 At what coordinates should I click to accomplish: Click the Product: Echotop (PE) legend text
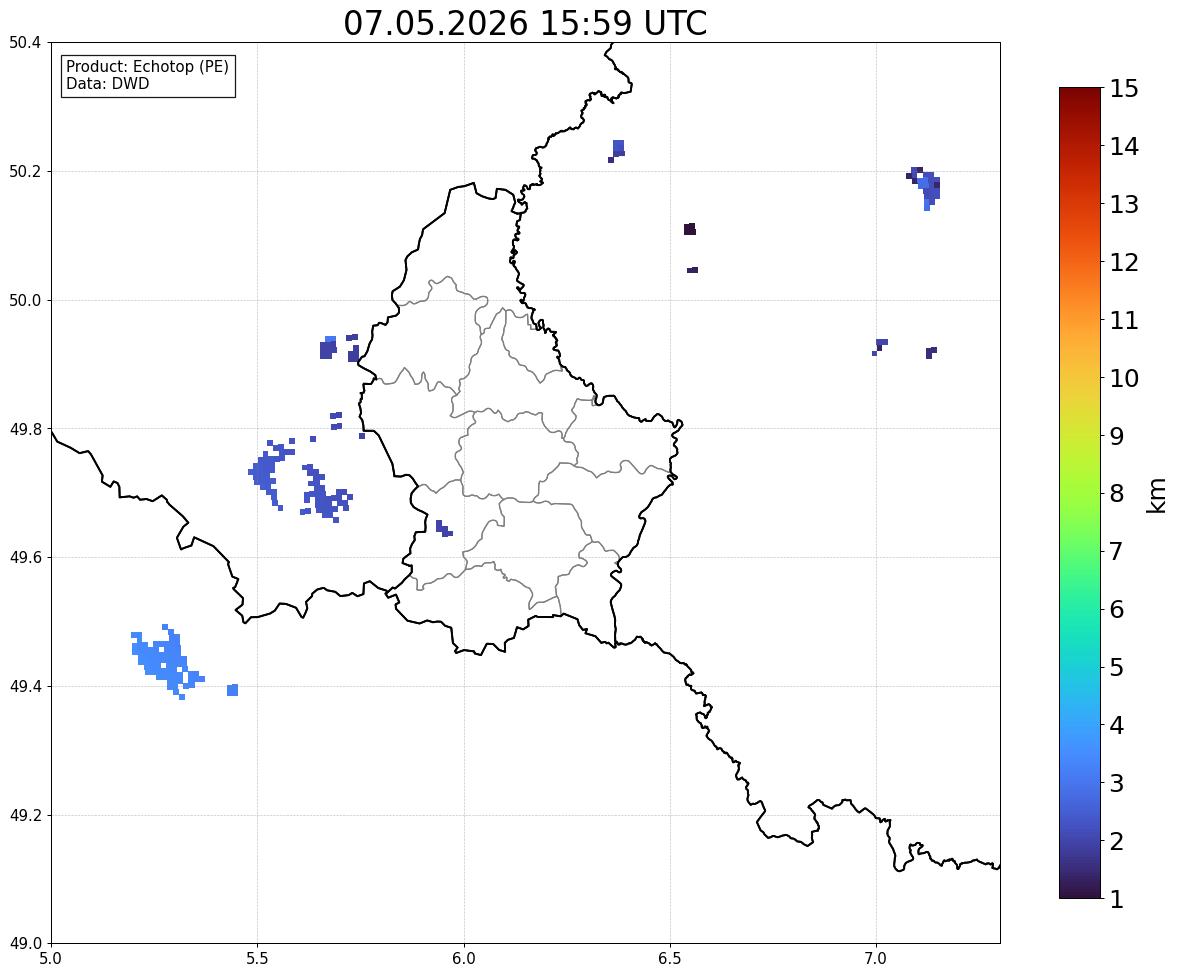click(147, 67)
